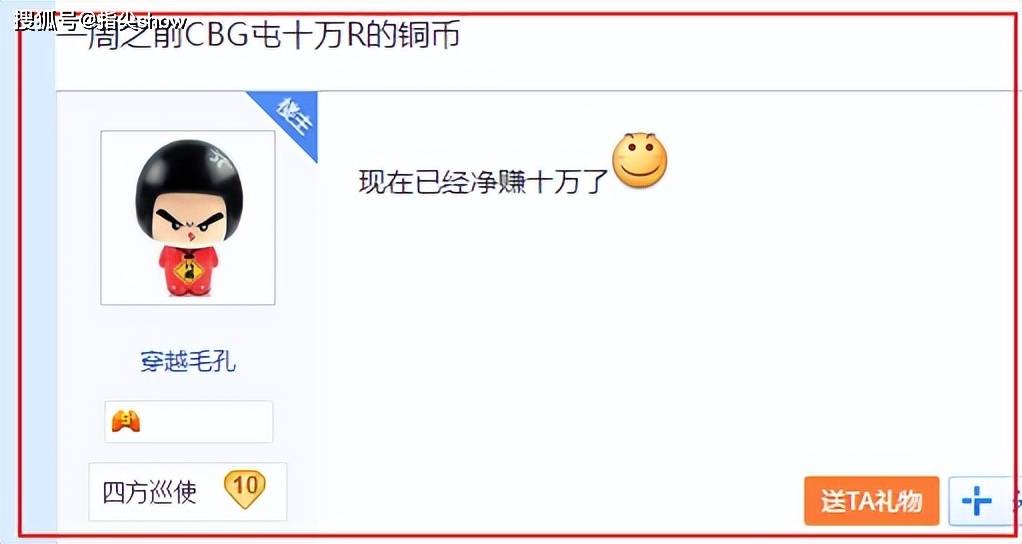Click the yellow smiley emoji in the post

pyautogui.click(x=640, y=160)
